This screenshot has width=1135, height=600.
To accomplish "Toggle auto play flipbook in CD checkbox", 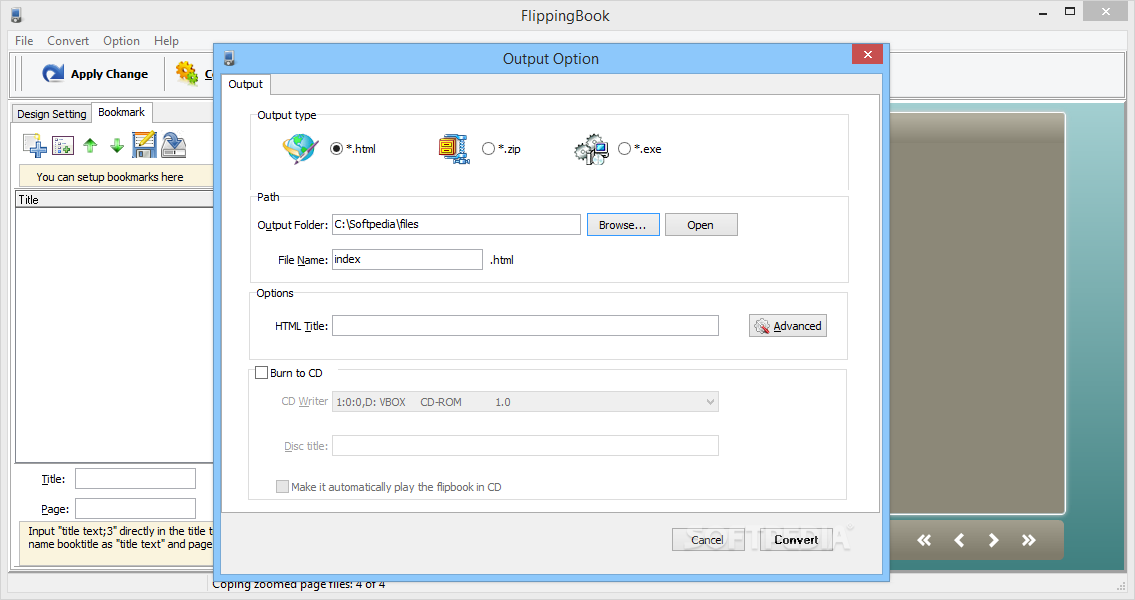I will coord(282,486).
